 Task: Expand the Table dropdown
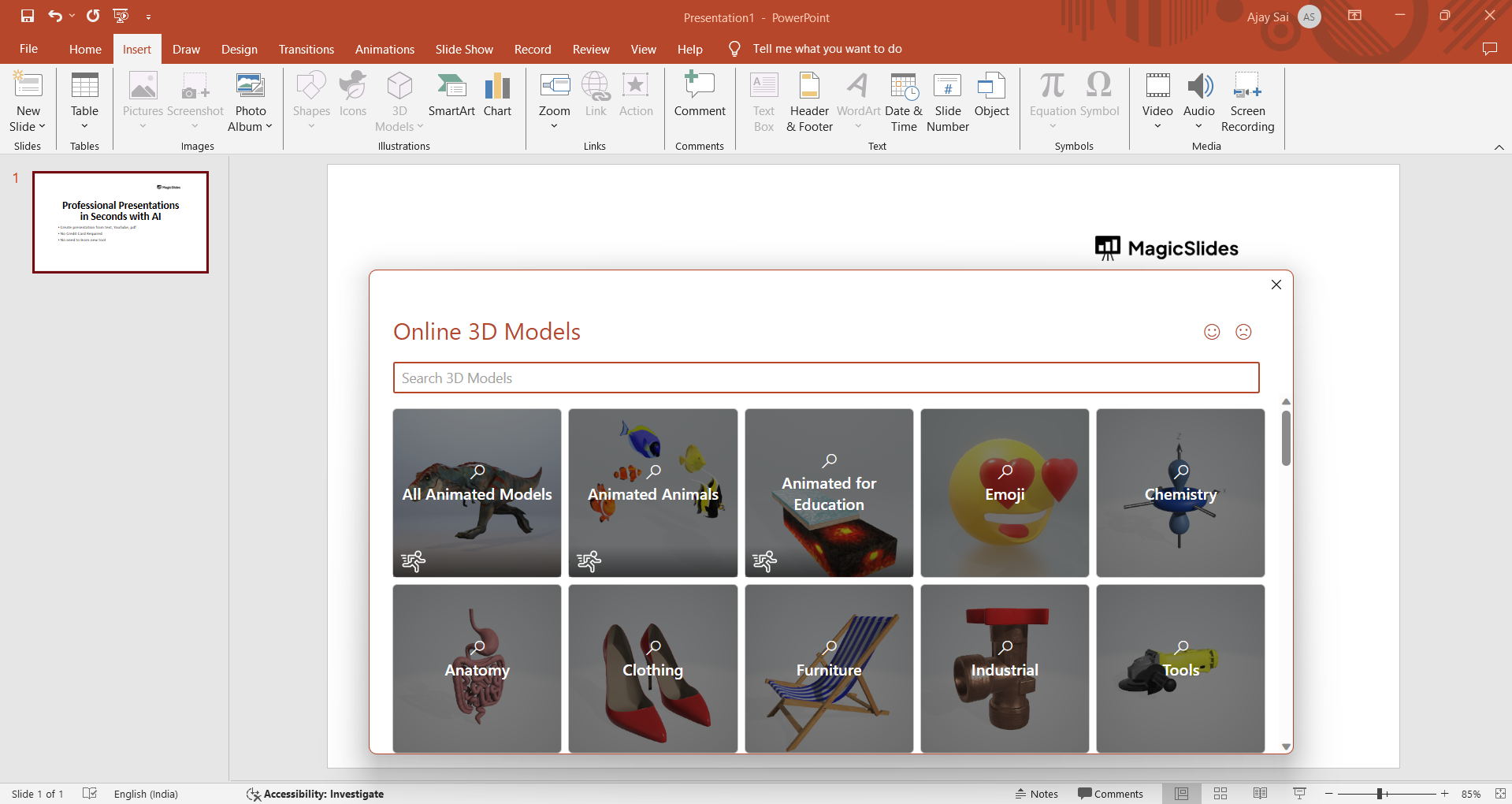(84, 126)
